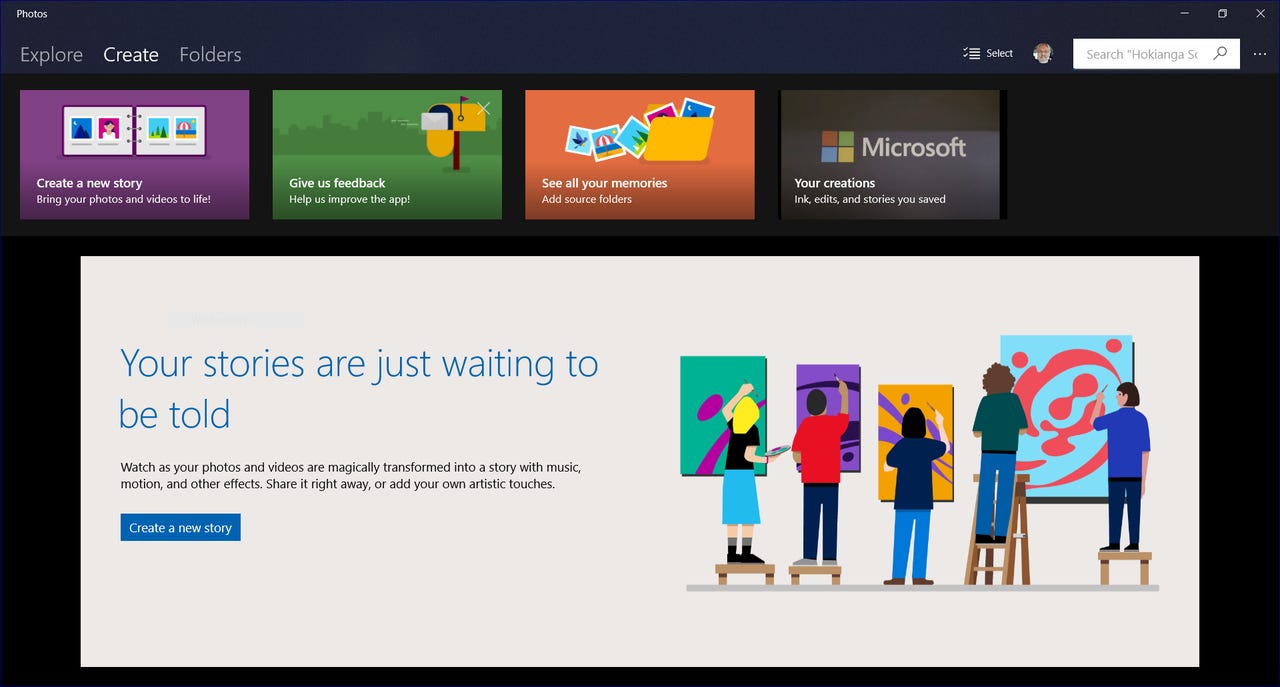Maximize the Photos window
The image size is (1280, 687).
1222,13
